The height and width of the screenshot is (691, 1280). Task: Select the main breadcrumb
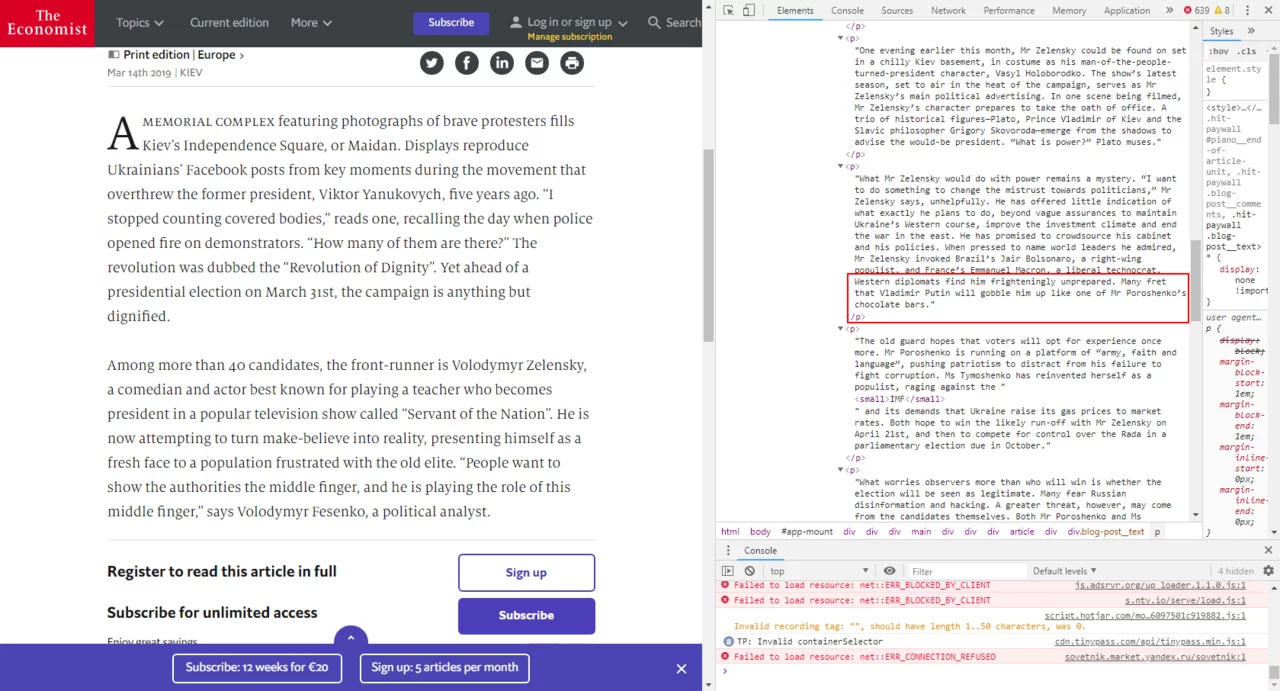click(x=921, y=532)
